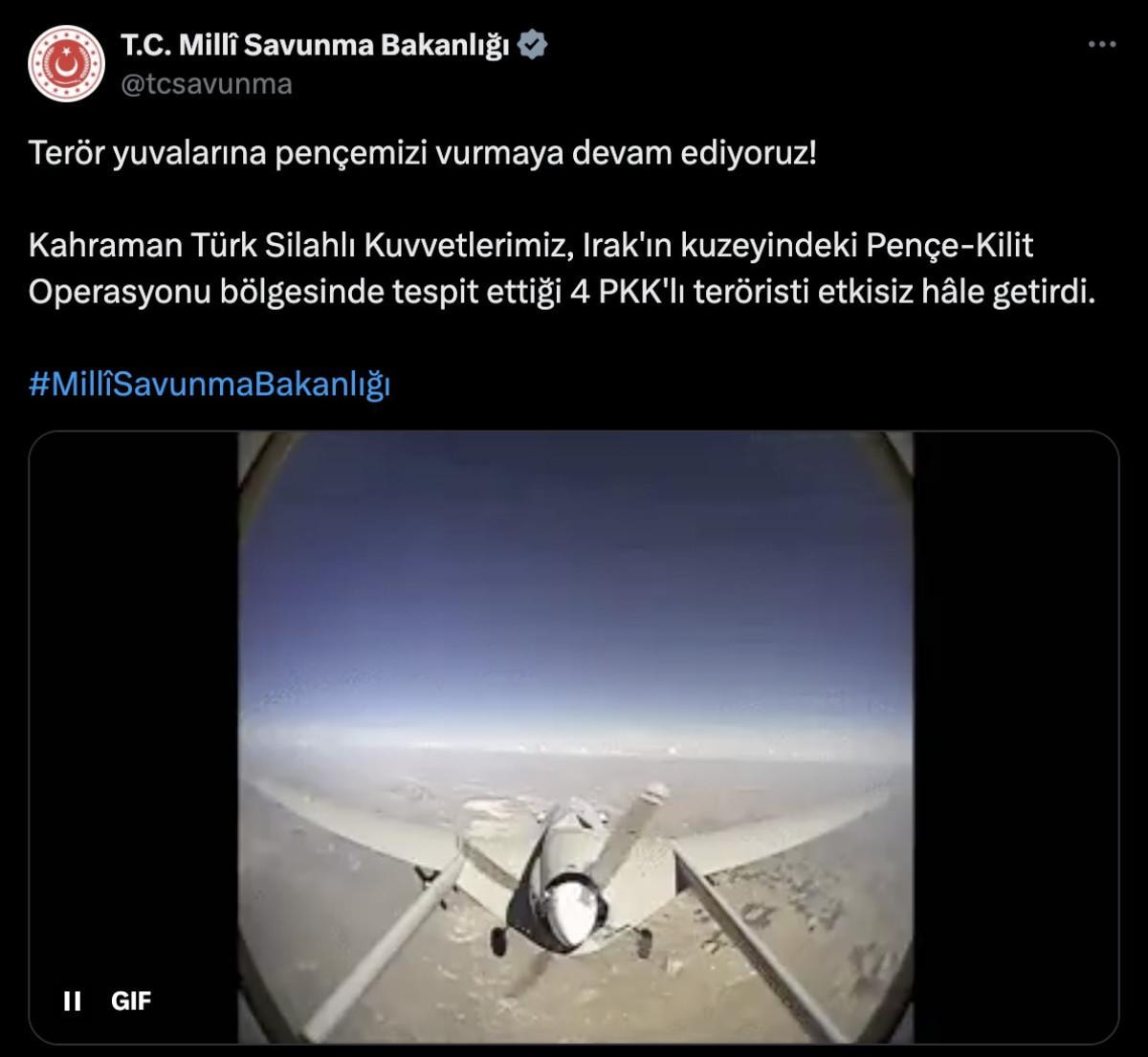Click the black bar right of the GIF
1148x1057 pixels.
click(x=1016, y=737)
